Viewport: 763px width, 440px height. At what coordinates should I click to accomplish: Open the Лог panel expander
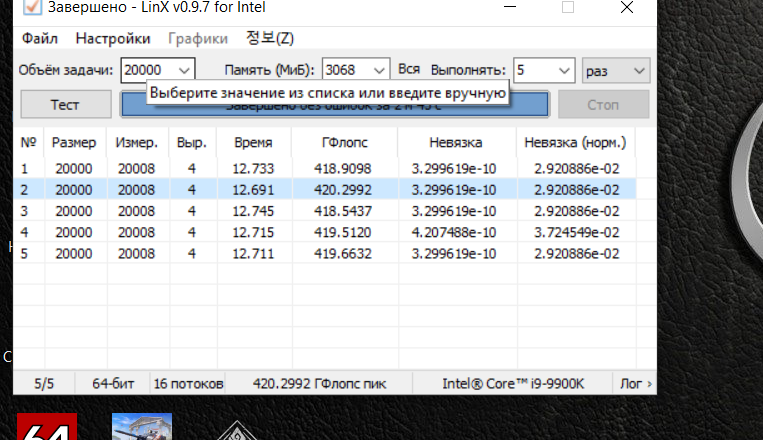[x=636, y=384]
